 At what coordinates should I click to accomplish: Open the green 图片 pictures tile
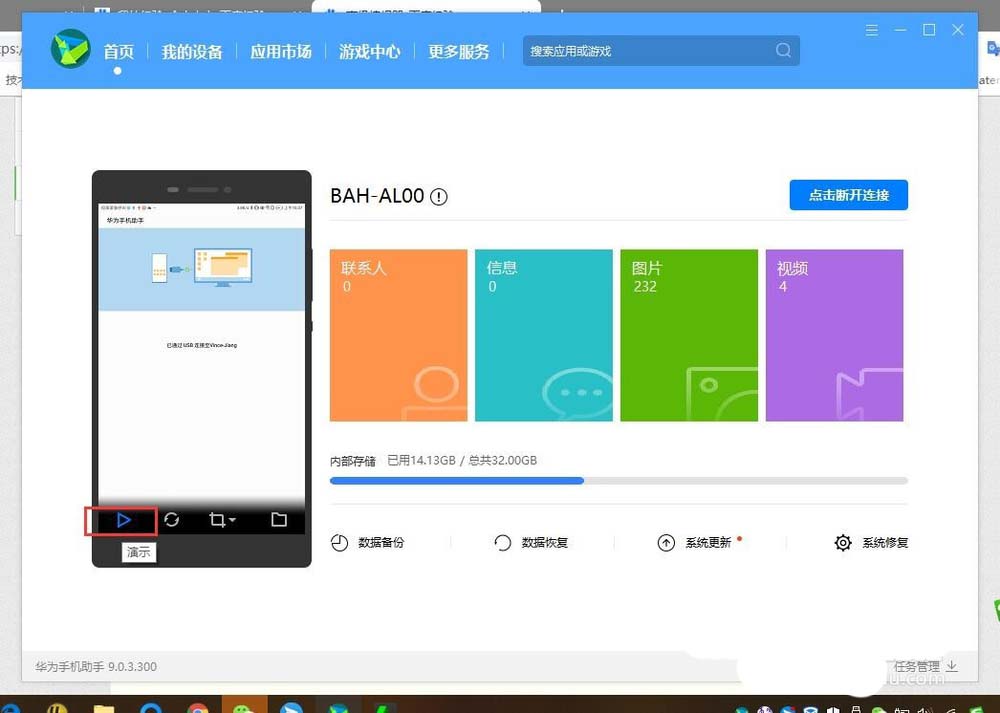(689, 335)
